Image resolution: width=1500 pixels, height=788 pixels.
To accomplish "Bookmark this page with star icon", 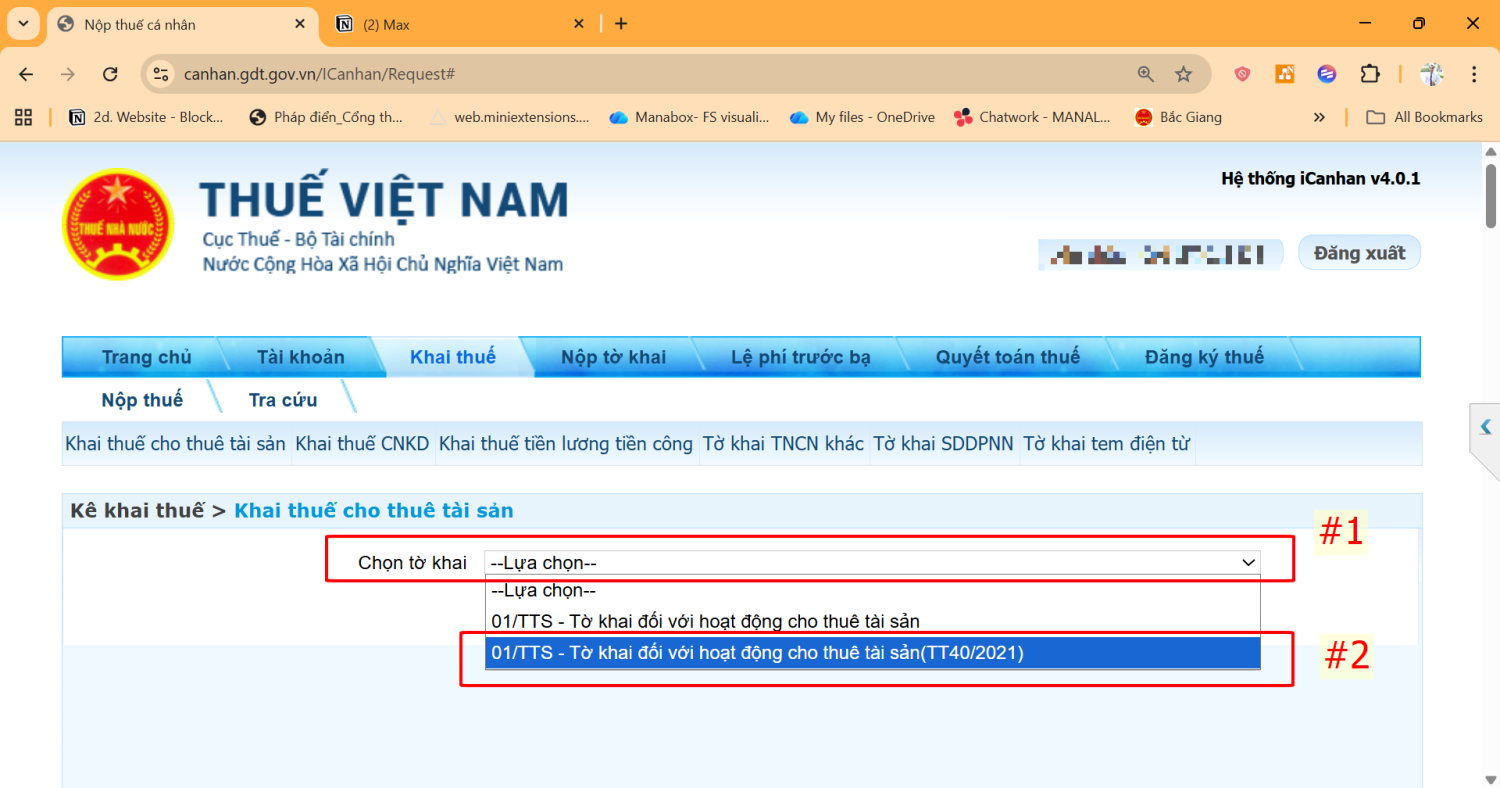I will (1183, 74).
